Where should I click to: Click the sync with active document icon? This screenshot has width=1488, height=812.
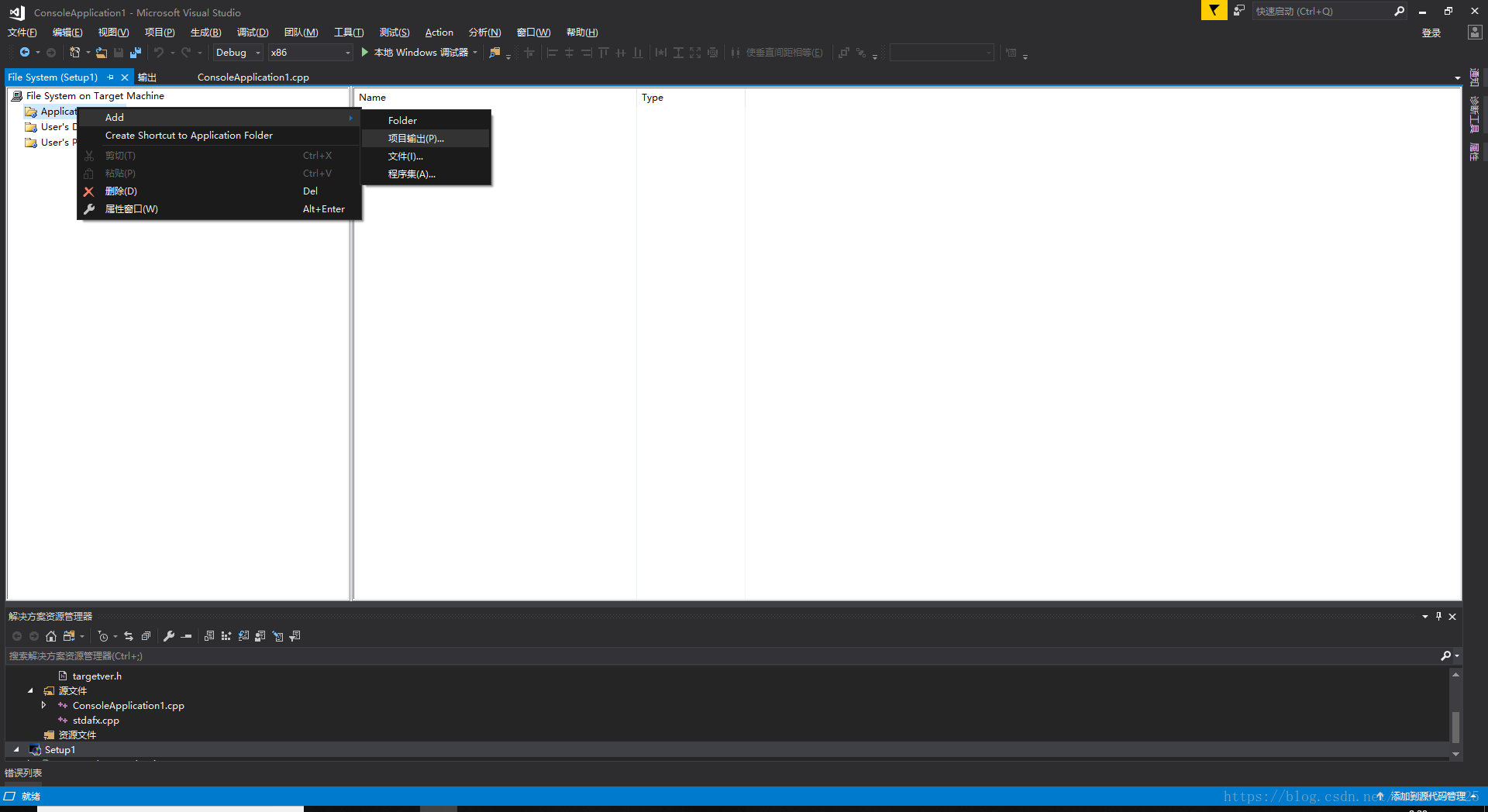coord(129,636)
